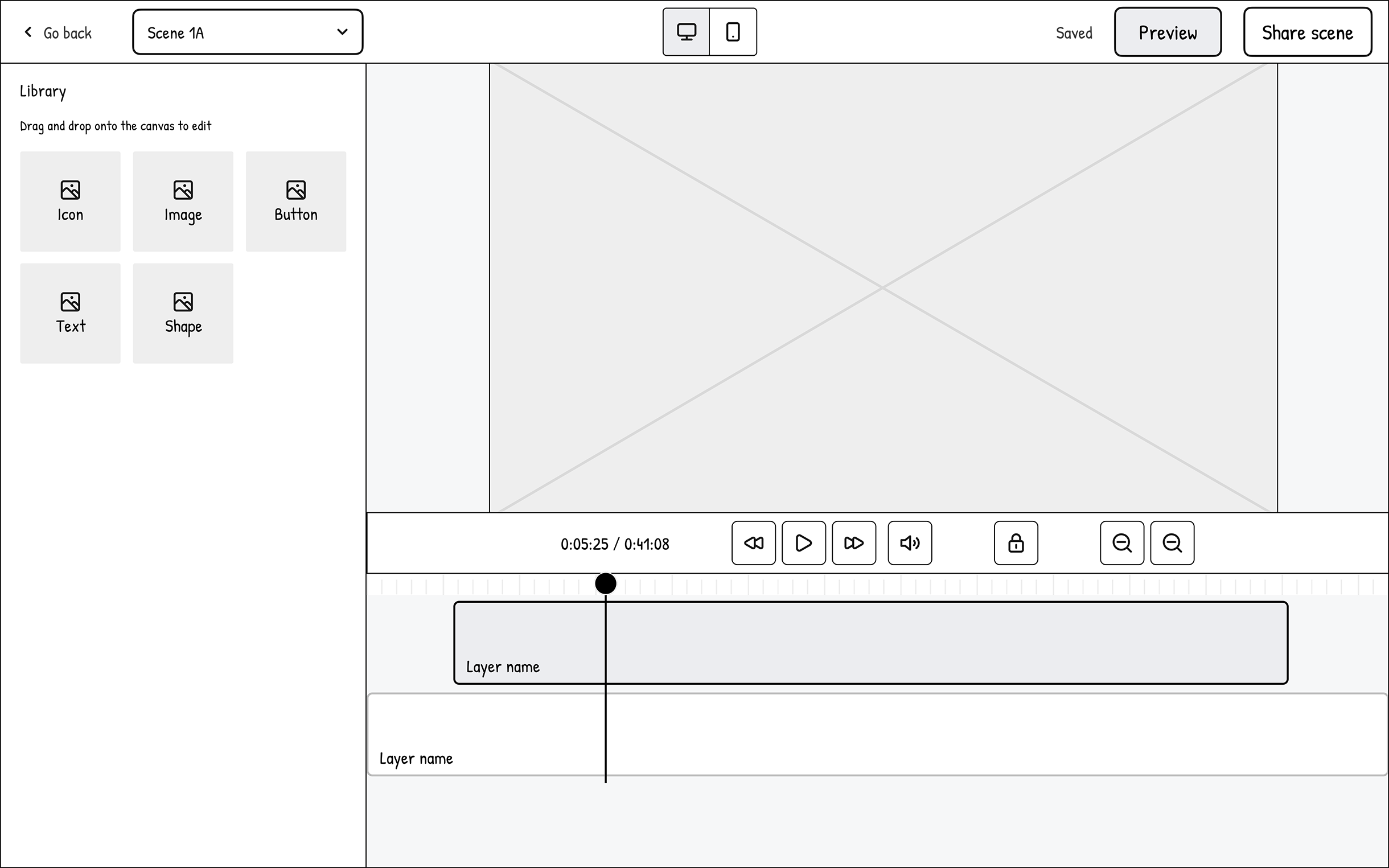
Task: Click the rewind playback button
Action: [x=753, y=543]
